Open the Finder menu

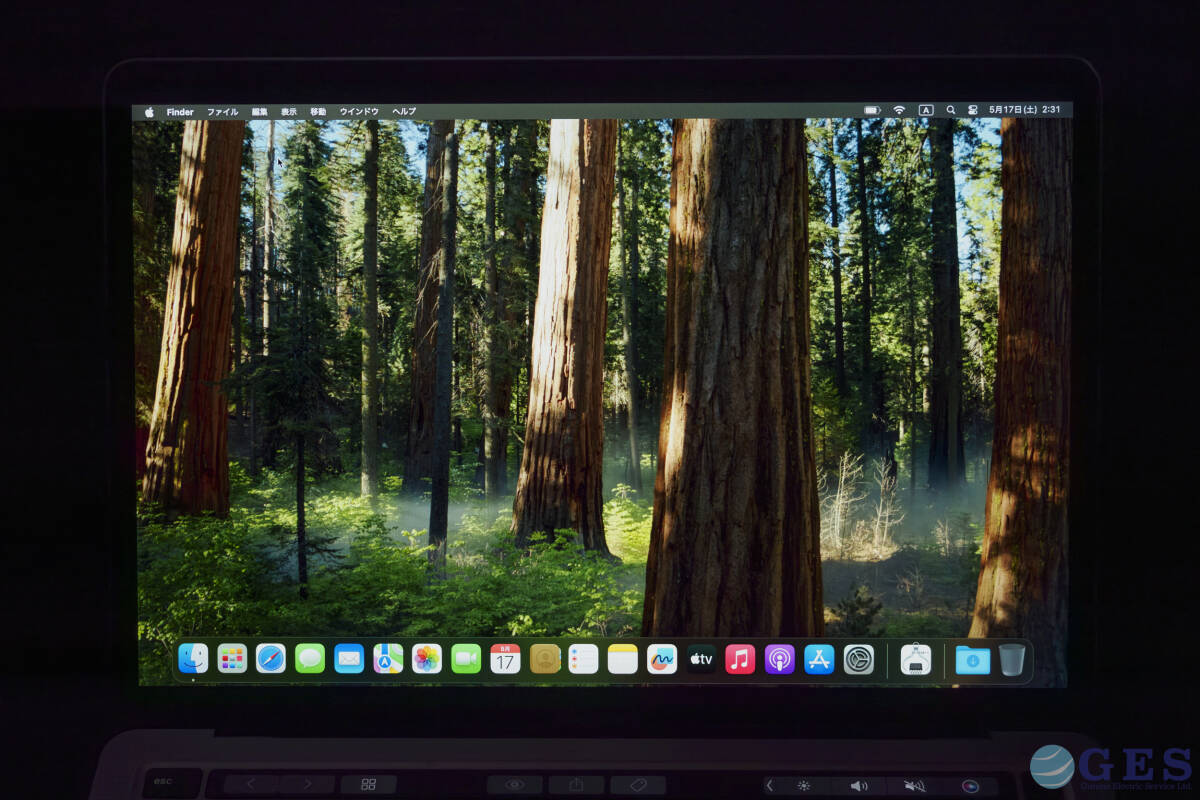(x=180, y=112)
